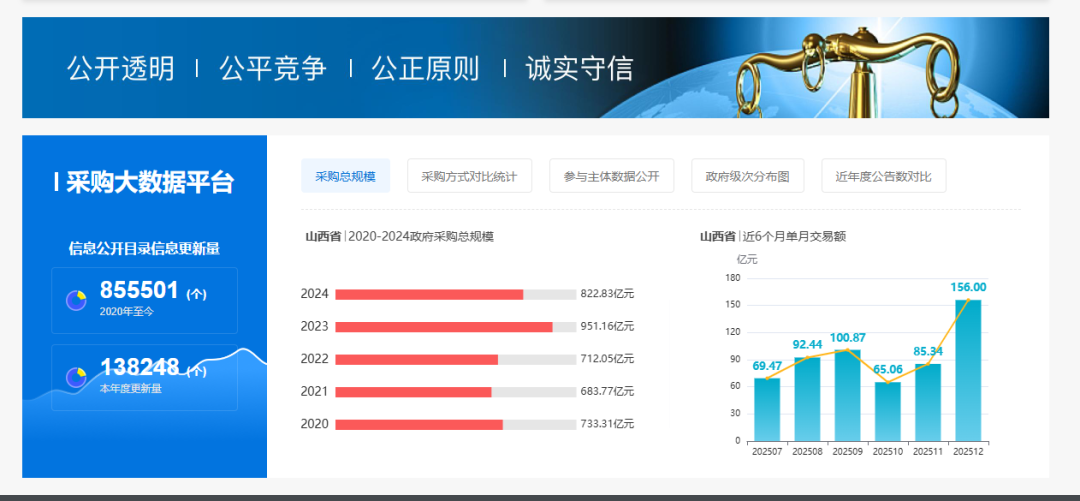Image resolution: width=1080 pixels, height=501 pixels.
Task: Click pie icon beside 855501 count
Action: tap(76, 300)
